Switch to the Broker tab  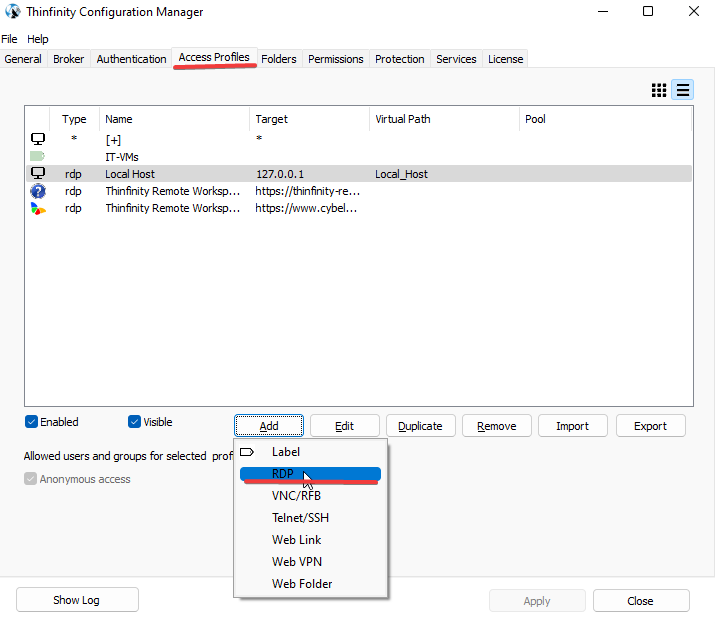point(68,59)
